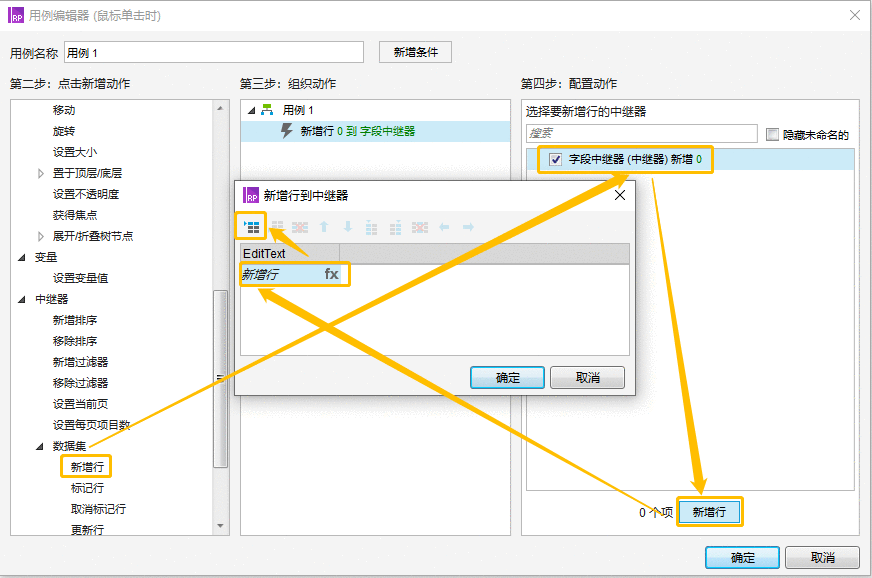872x578 pixels.
Task: Click the 新增行 button beside 0 个项
Action: (x=710, y=512)
